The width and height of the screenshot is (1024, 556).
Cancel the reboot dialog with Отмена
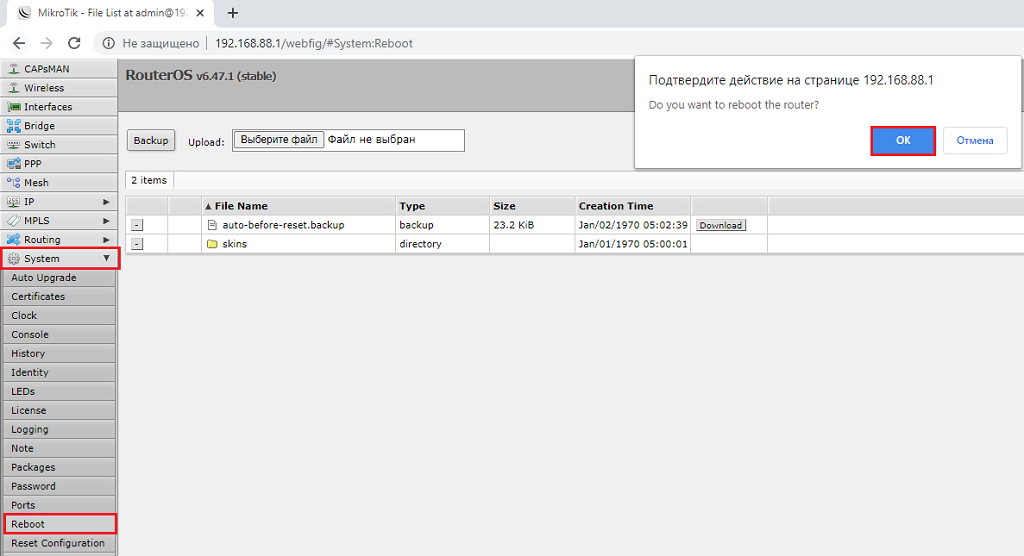(x=974, y=141)
